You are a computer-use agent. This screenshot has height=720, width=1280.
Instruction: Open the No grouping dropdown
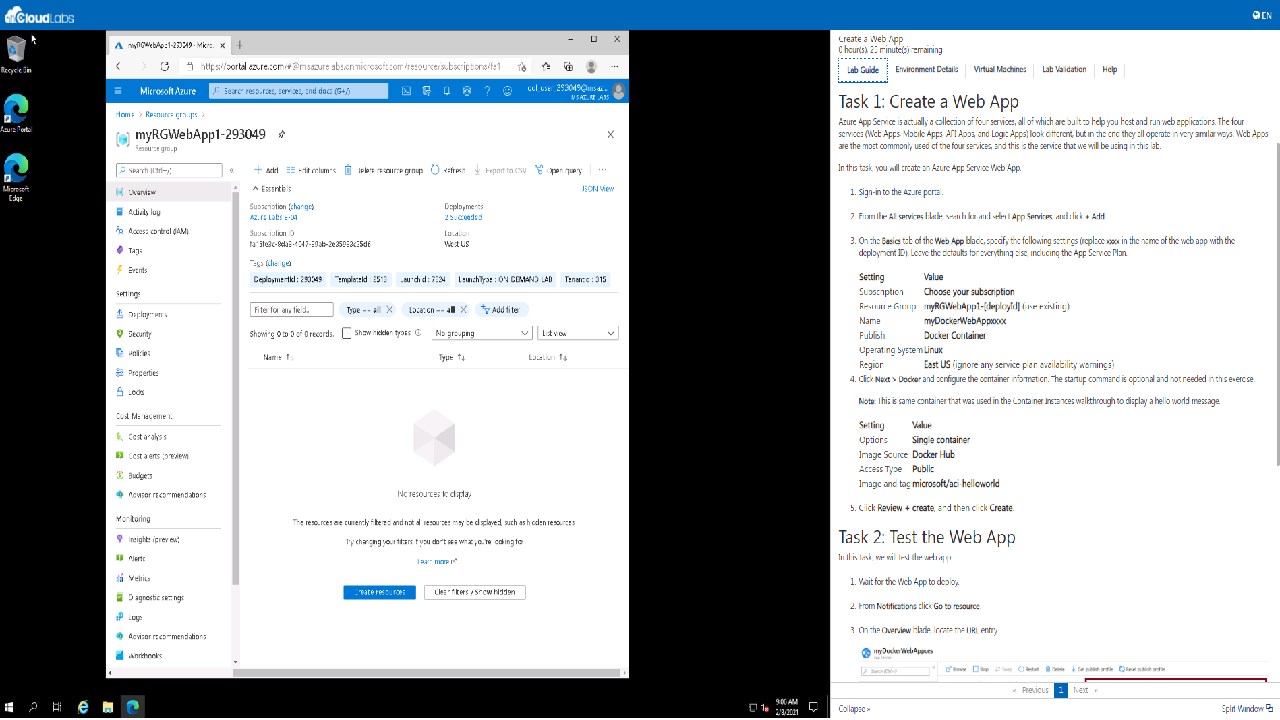[x=481, y=333]
